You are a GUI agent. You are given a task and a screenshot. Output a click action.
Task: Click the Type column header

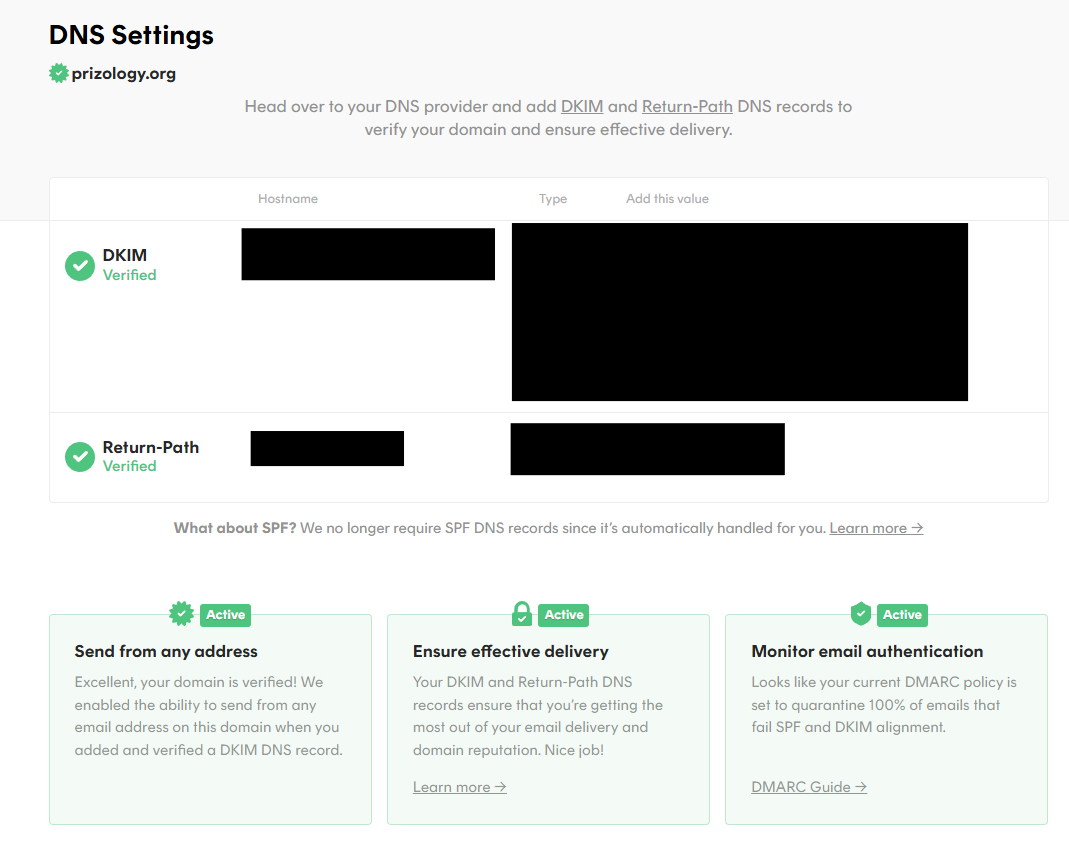coord(553,198)
